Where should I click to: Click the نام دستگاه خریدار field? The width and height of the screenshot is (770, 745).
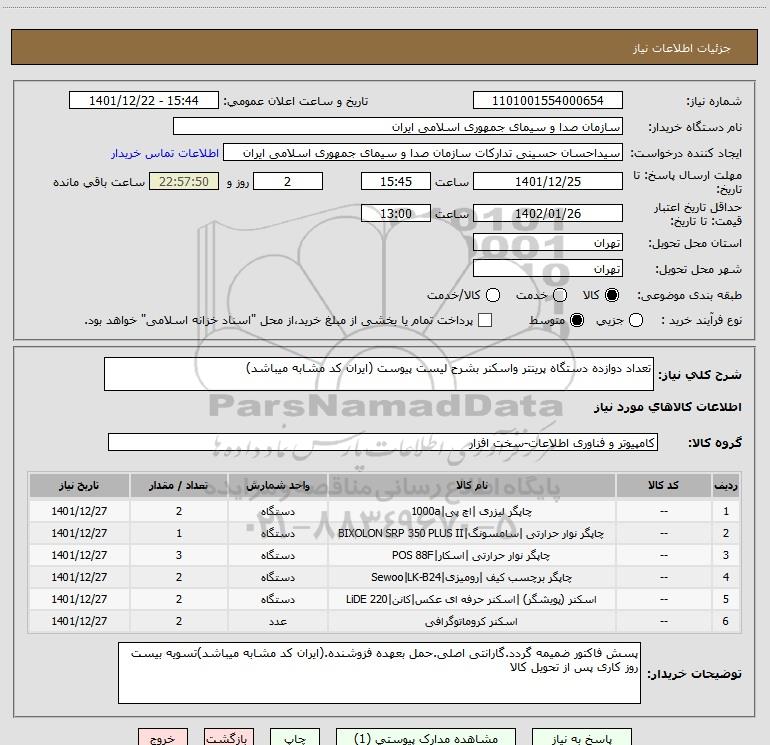[398, 127]
